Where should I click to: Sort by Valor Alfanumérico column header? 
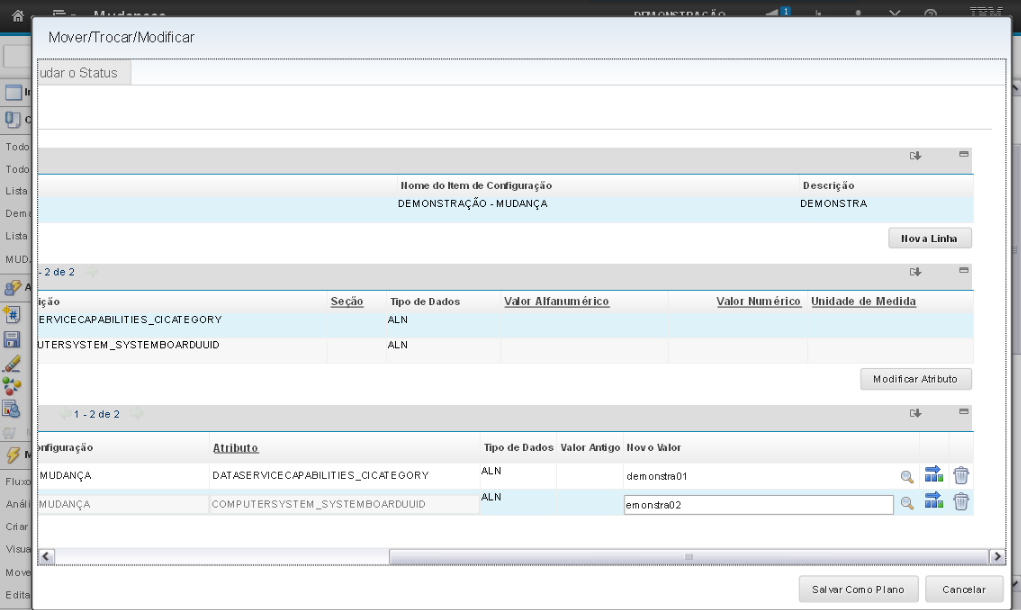tap(557, 301)
